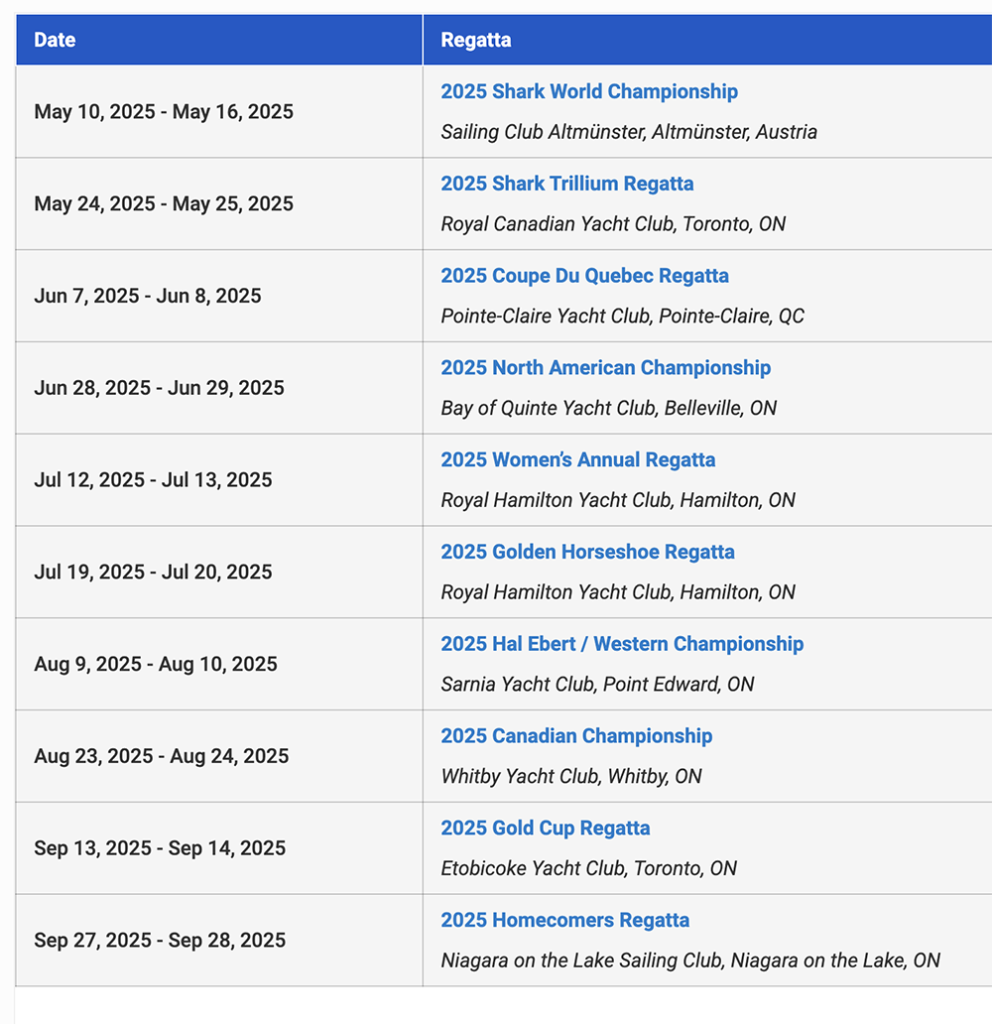Open the 2025 Homecomers Regatta link
Screen dimensions: 992x1024
[x=565, y=920]
